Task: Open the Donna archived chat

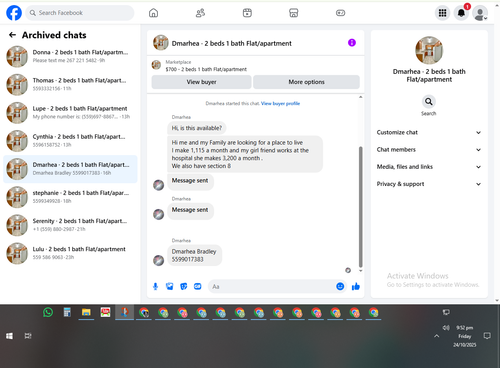Action: [70, 56]
